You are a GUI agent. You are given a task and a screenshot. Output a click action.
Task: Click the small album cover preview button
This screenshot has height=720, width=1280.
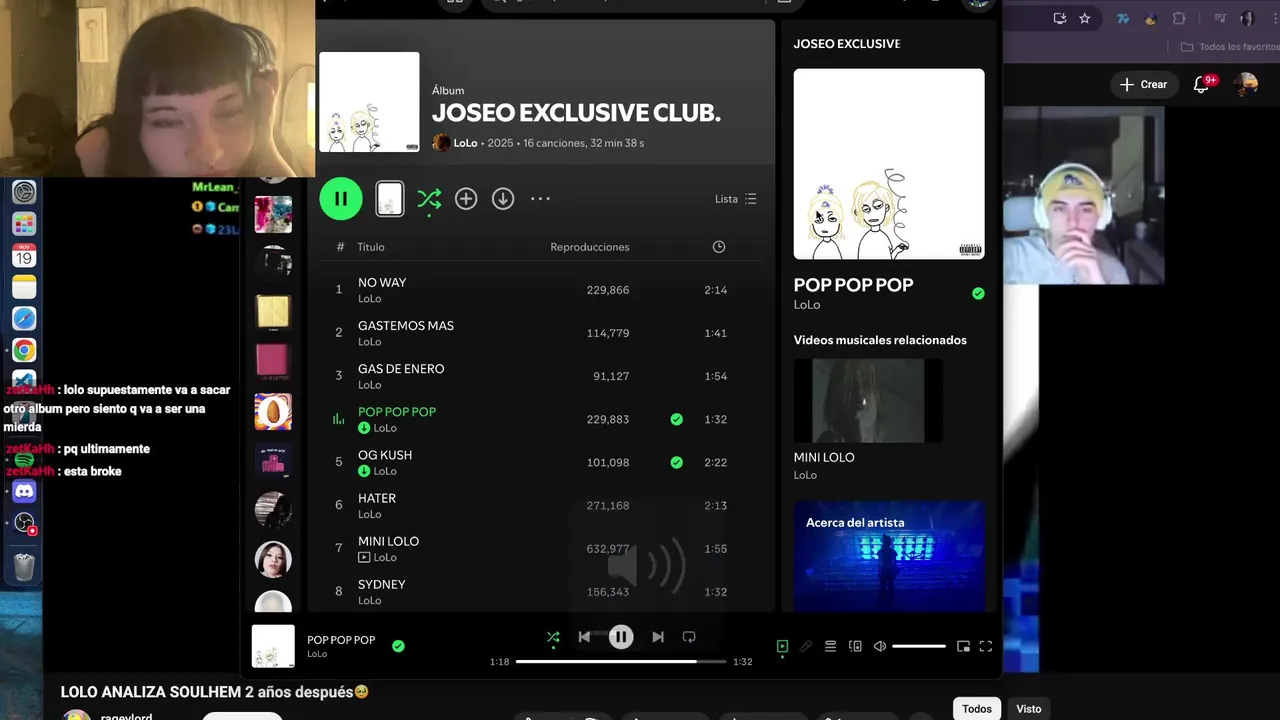(x=390, y=198)
